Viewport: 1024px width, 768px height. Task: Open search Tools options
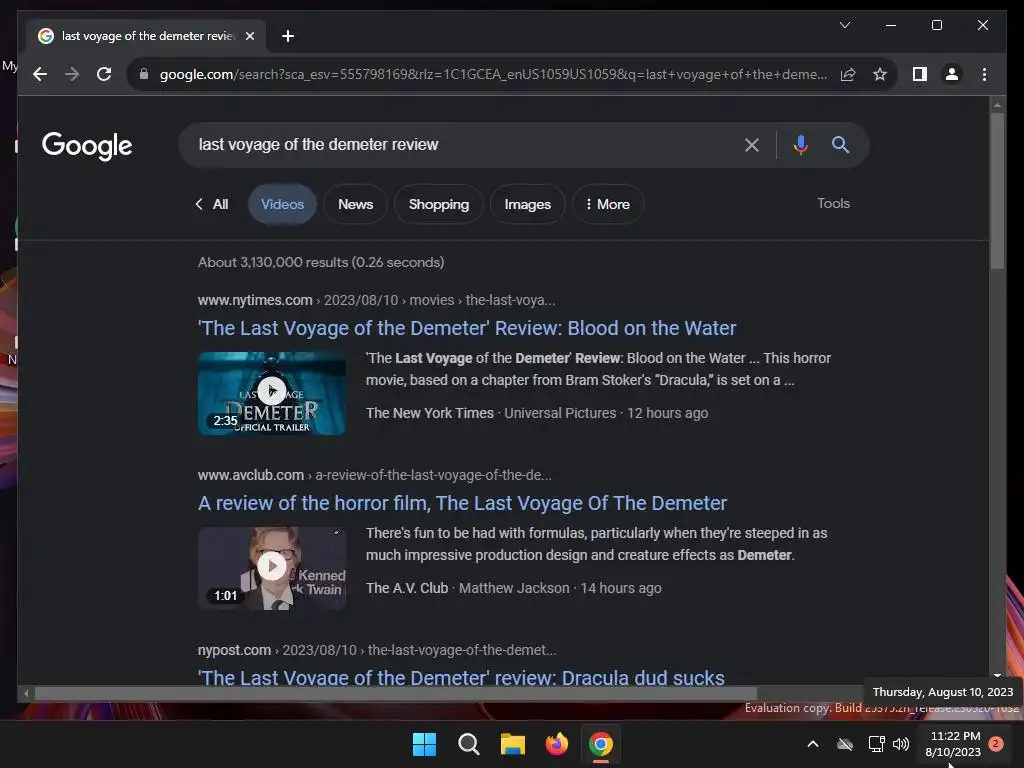pyautogui.click(x=833, y=204)
